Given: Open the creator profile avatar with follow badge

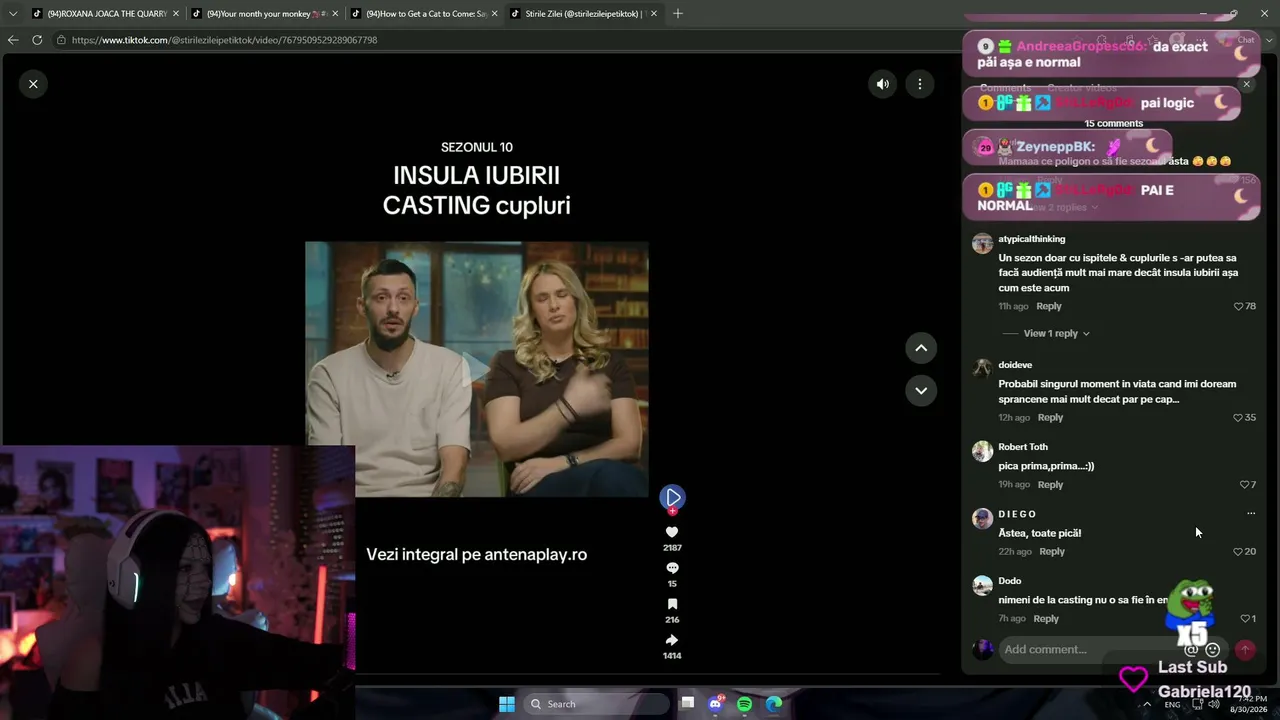Looking at the screenshot, I should (672, 498).
